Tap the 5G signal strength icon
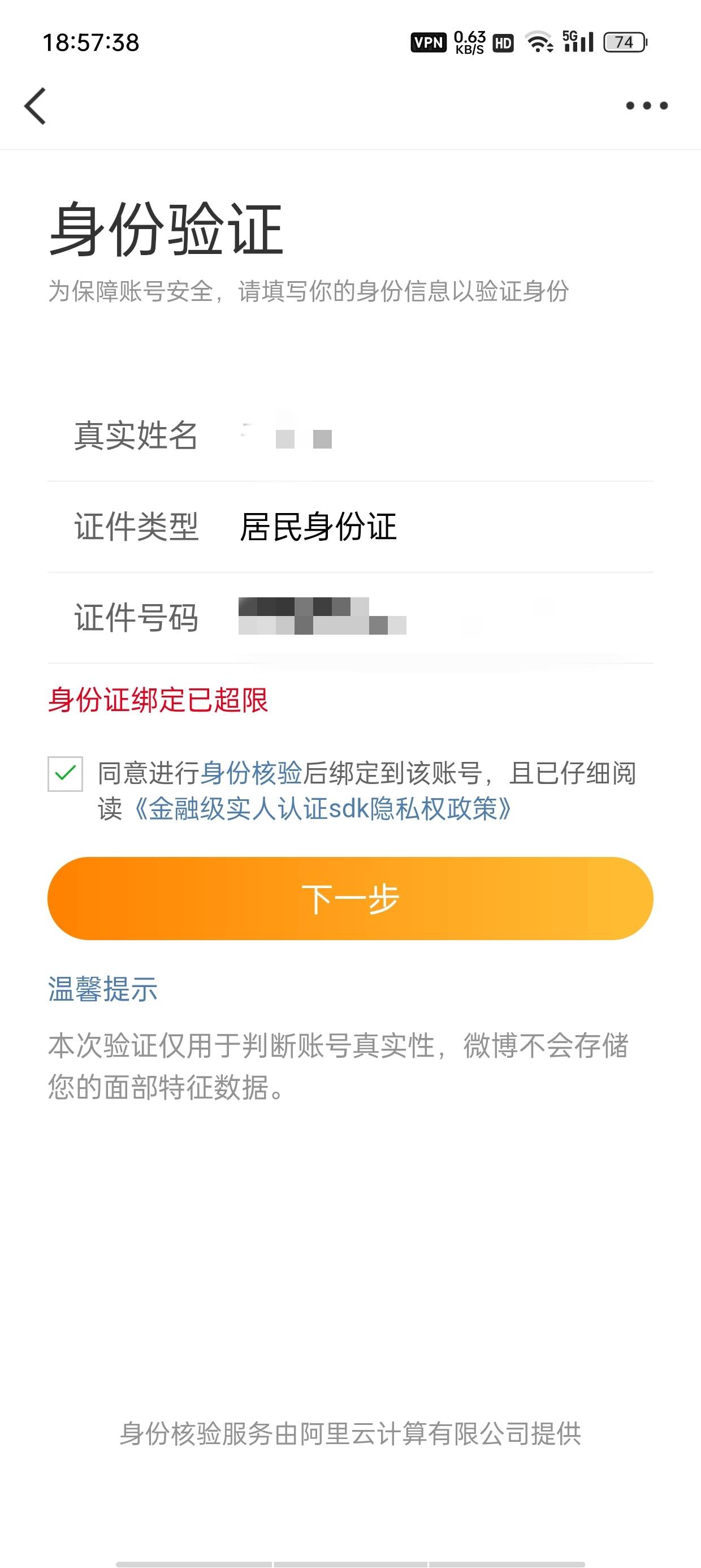This screenshot has width=701, height=1568. pos(577,41)
